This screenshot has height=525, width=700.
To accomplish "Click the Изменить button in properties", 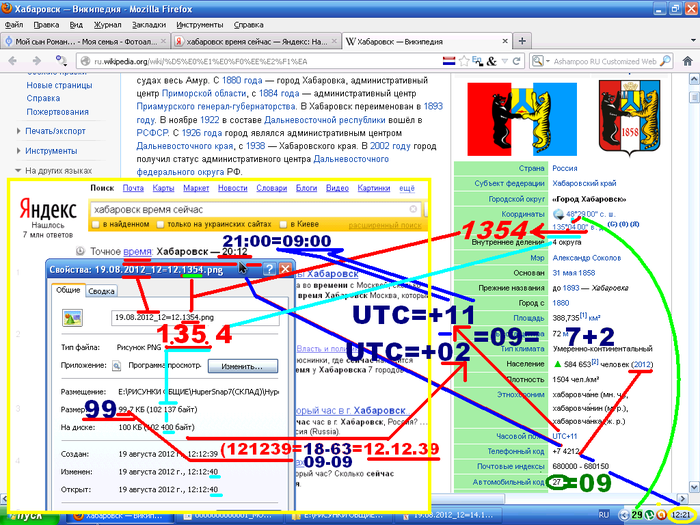I will coord(243,367).
